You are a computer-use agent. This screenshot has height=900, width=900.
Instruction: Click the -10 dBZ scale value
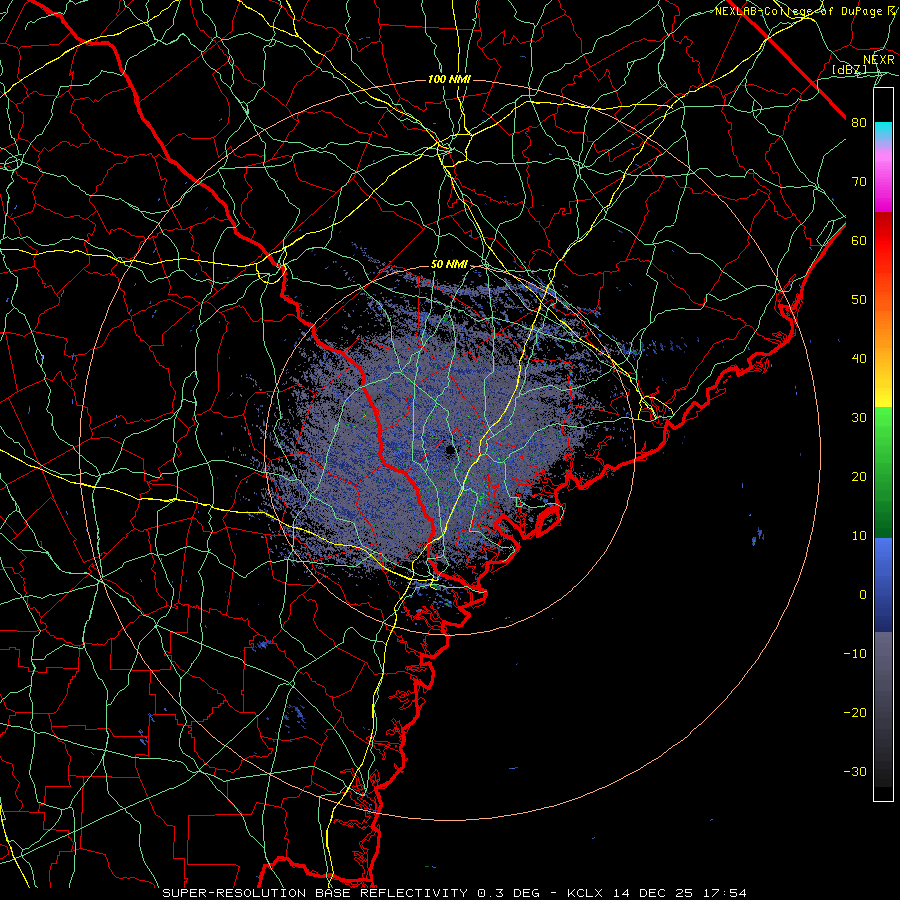pos(855,654)
